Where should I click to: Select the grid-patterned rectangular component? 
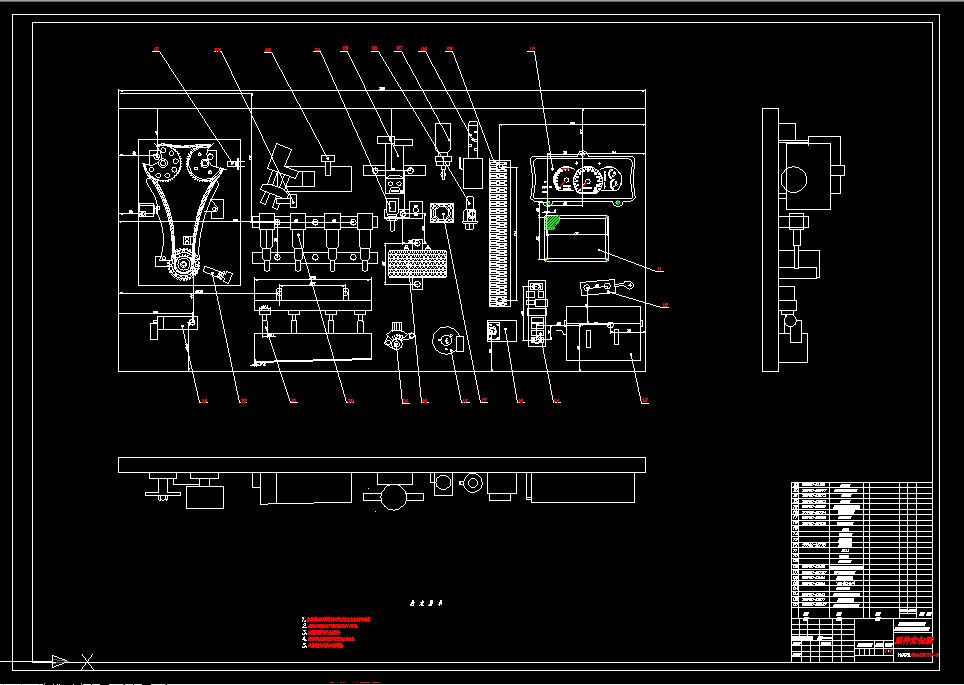416,263
